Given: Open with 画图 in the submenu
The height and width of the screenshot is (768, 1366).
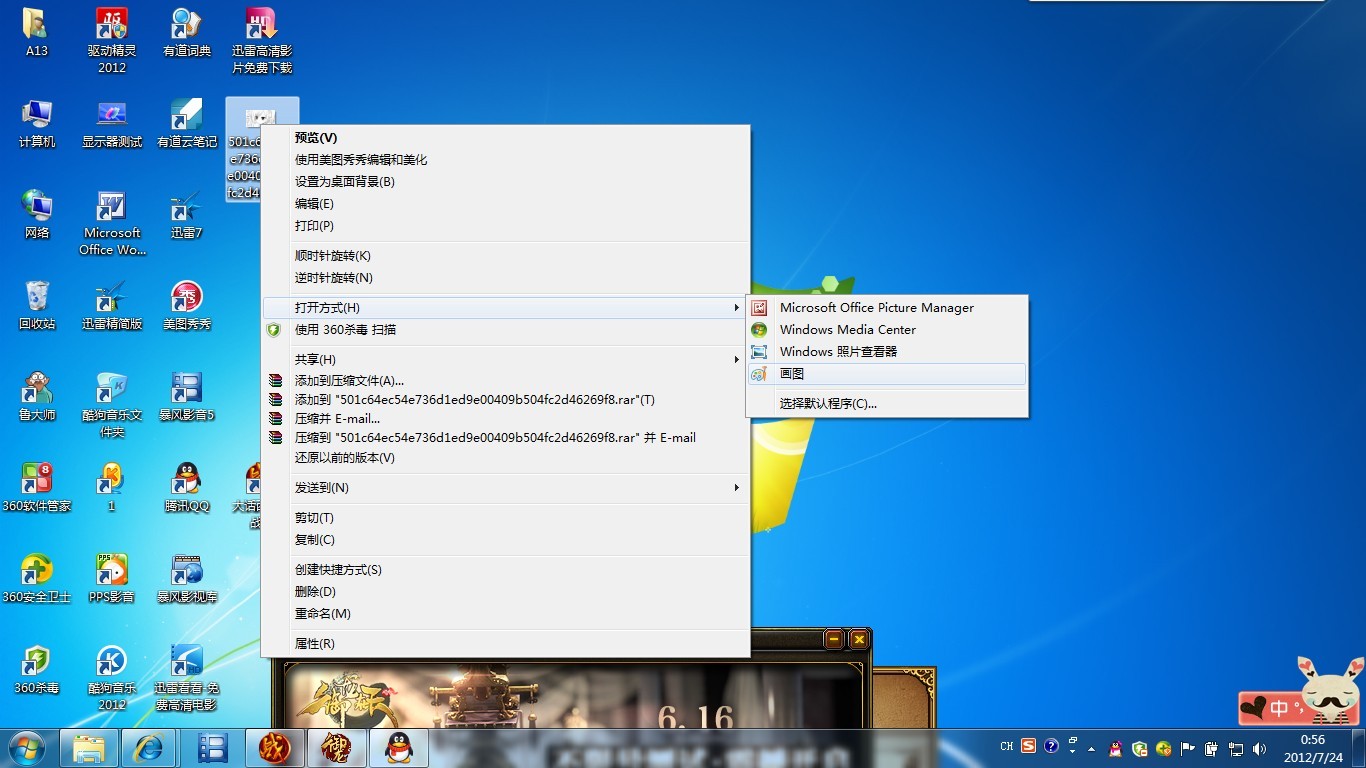Looking at the screenshot, I should [x=887, y=373].
